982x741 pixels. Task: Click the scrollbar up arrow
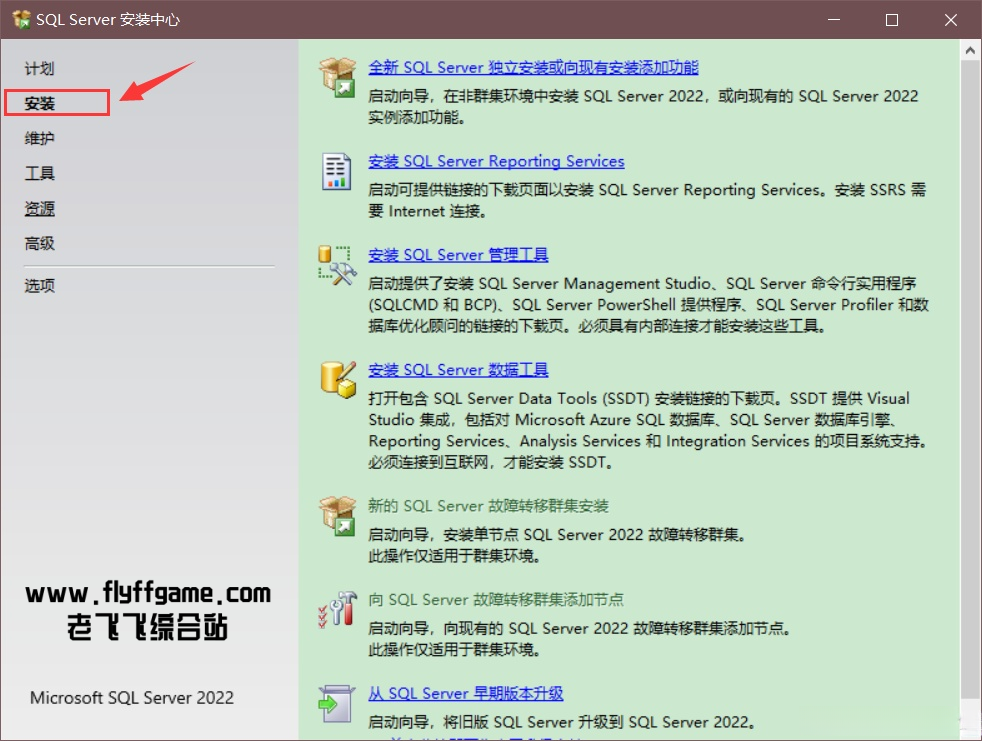[x=970, y=50]
